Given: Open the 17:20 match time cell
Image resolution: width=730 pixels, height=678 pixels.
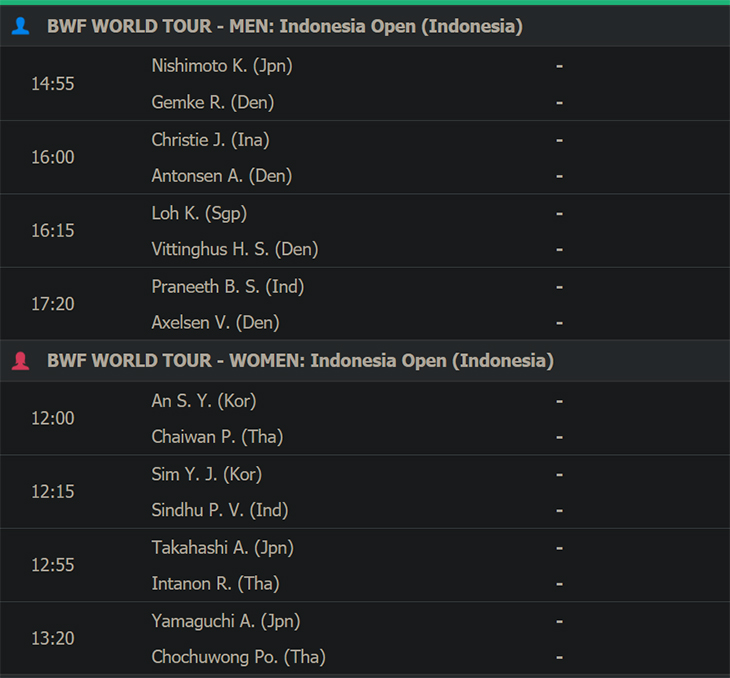Looking at the screenshot, I should (53, 304).
